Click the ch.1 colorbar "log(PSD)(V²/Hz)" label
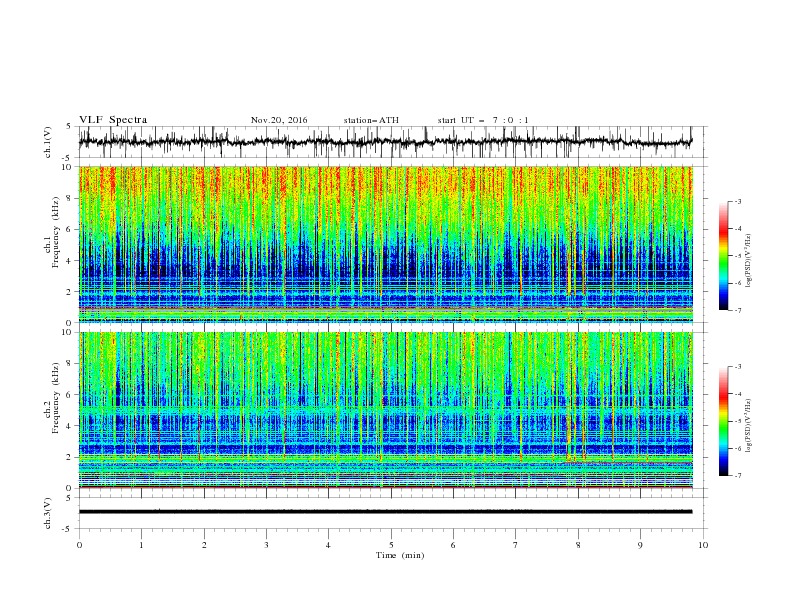This screenshot has height=612, width=792. tap(748, 261)
